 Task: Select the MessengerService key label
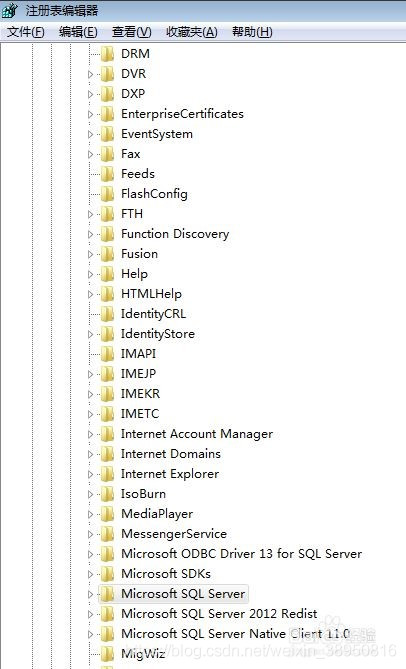pos(174,534)
